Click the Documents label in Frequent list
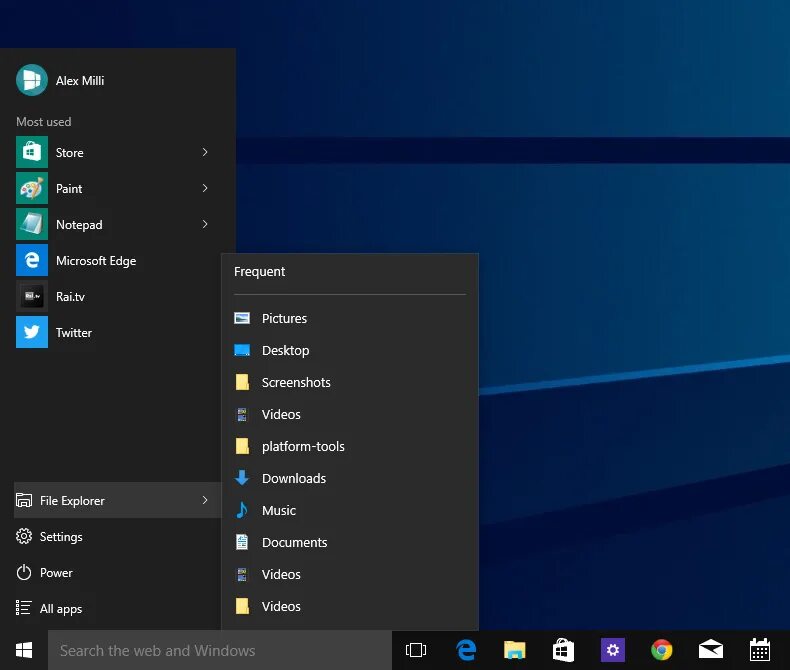This screenshot has height=670, width=790. pyautogui.click(x=294, y=543)
